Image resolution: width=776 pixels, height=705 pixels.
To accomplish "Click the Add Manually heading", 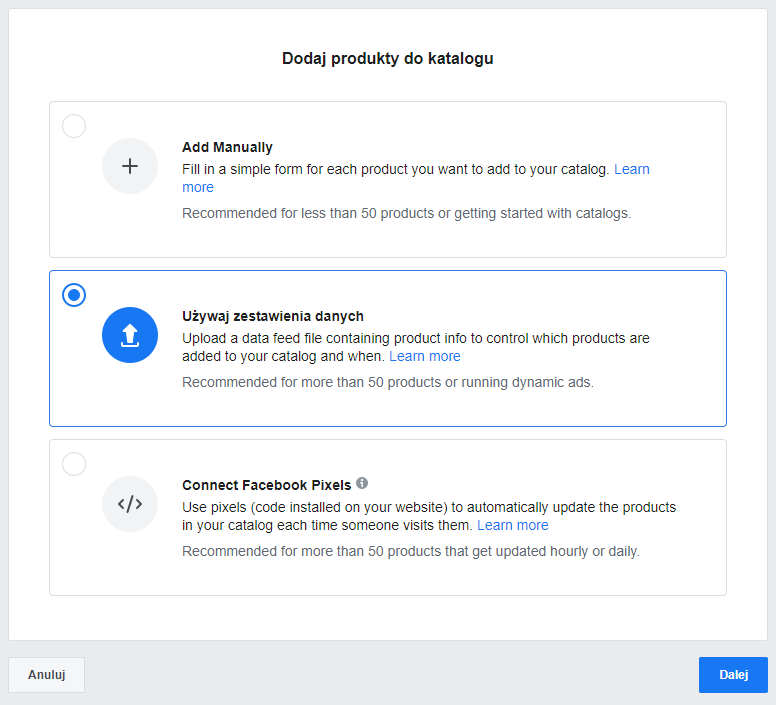I will click(227, 147).
